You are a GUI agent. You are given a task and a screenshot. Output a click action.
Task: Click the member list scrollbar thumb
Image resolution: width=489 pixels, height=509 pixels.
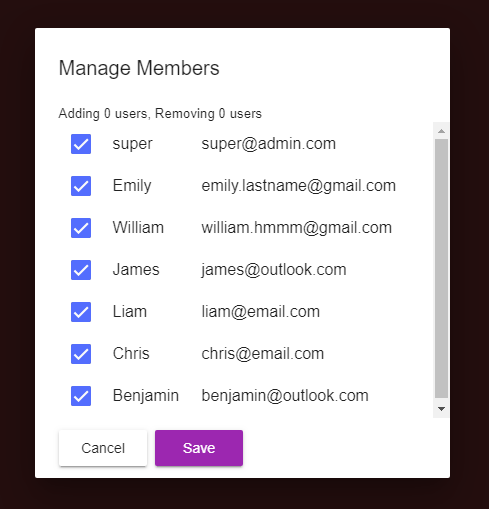pos(441,268)
